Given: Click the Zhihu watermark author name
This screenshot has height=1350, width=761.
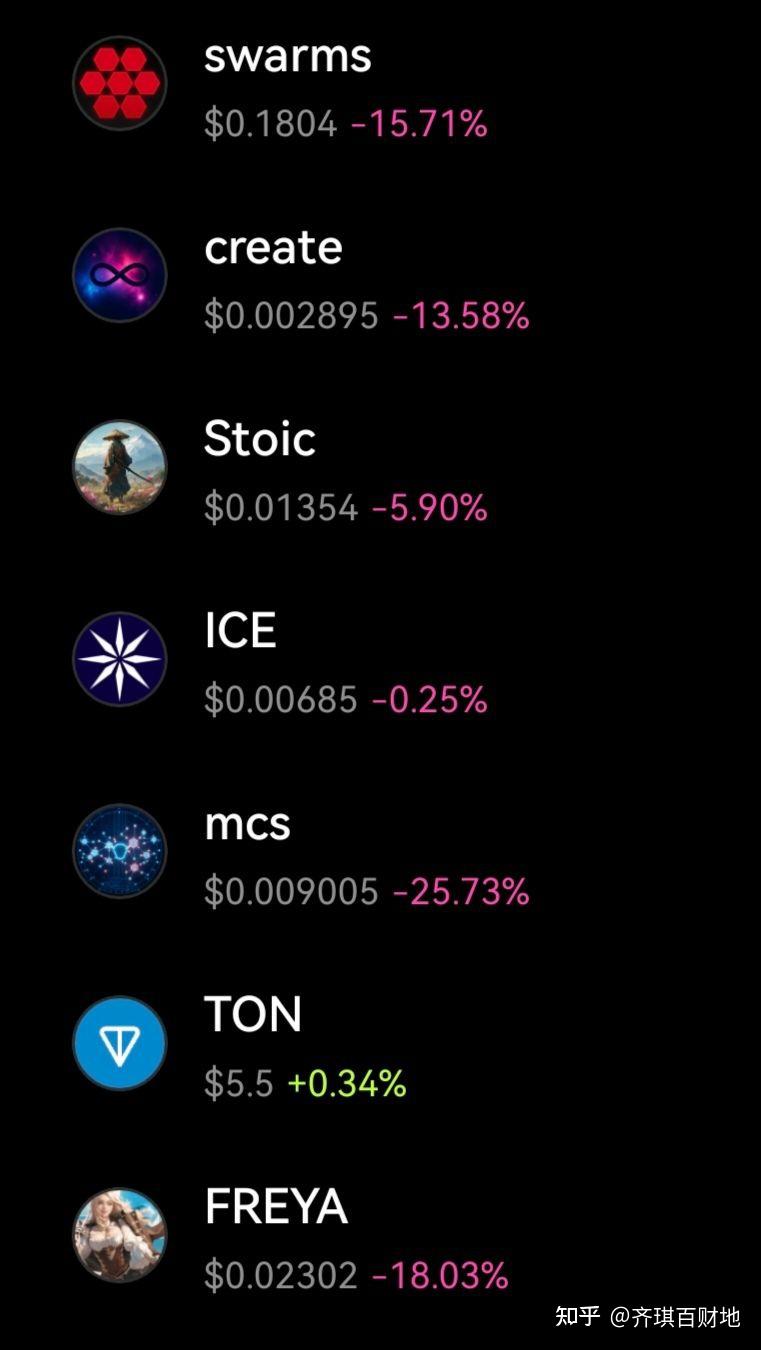Looking at the screenshot, I should 675,1316.
